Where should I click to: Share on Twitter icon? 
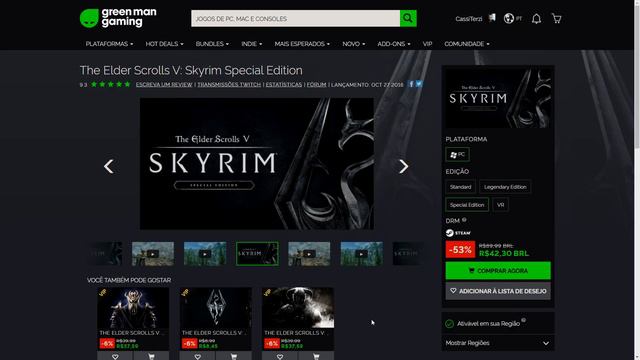click(x=419, y=84)
